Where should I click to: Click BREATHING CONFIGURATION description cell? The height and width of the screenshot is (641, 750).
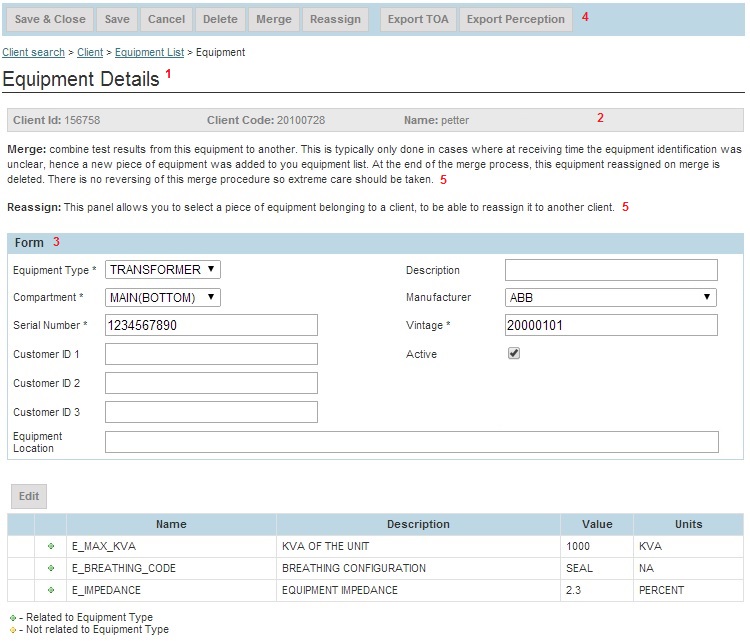[x=418, y=568]
